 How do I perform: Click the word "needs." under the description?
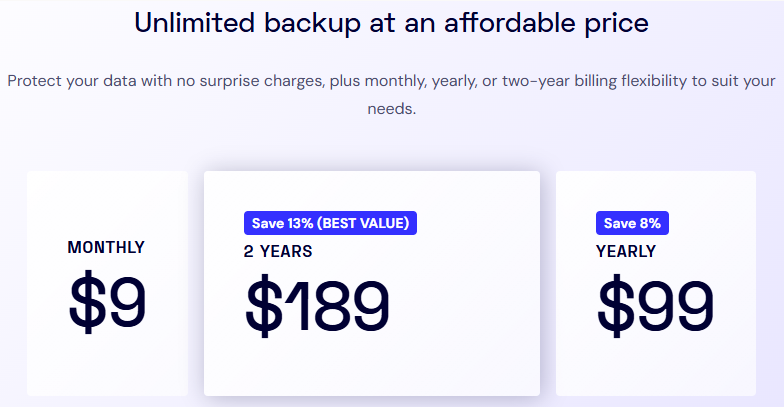pos(392,108)
